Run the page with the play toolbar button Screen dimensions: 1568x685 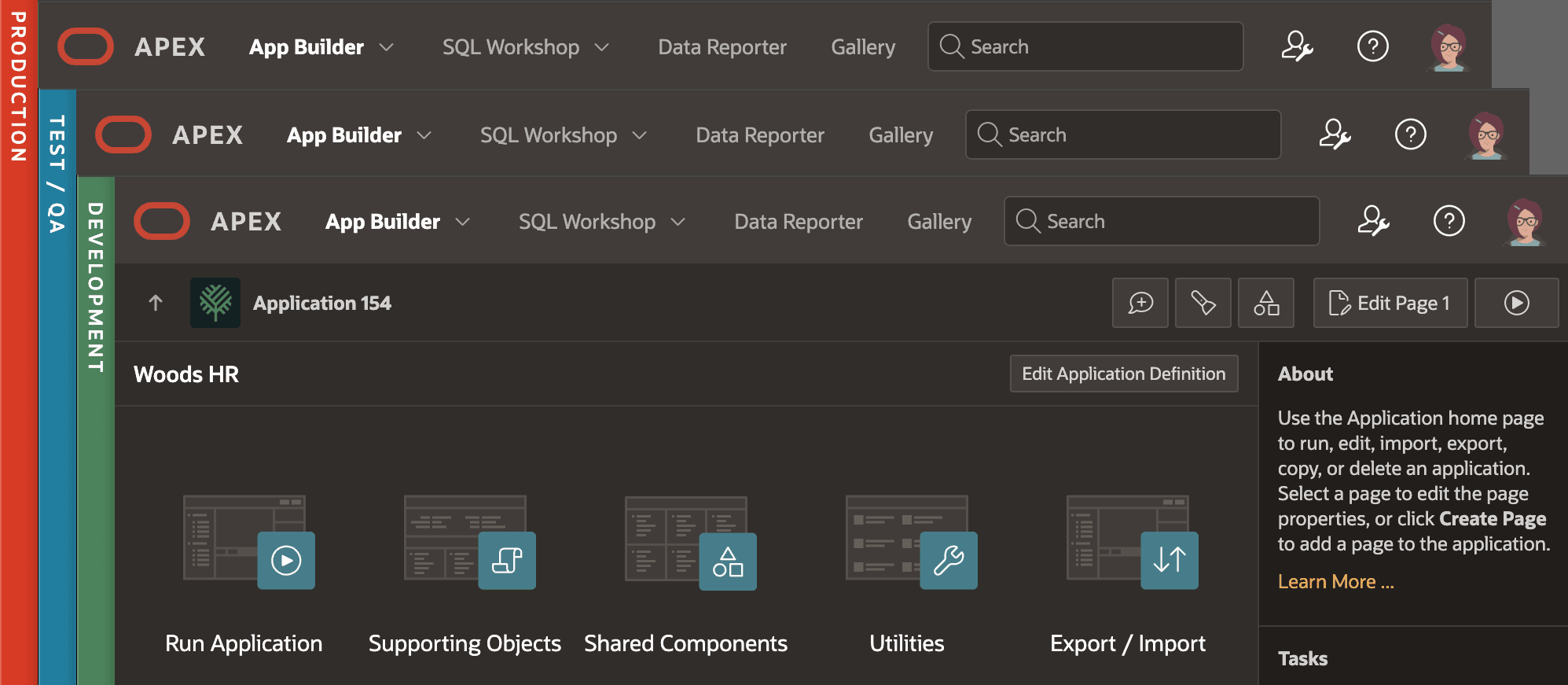(1517, 303)
